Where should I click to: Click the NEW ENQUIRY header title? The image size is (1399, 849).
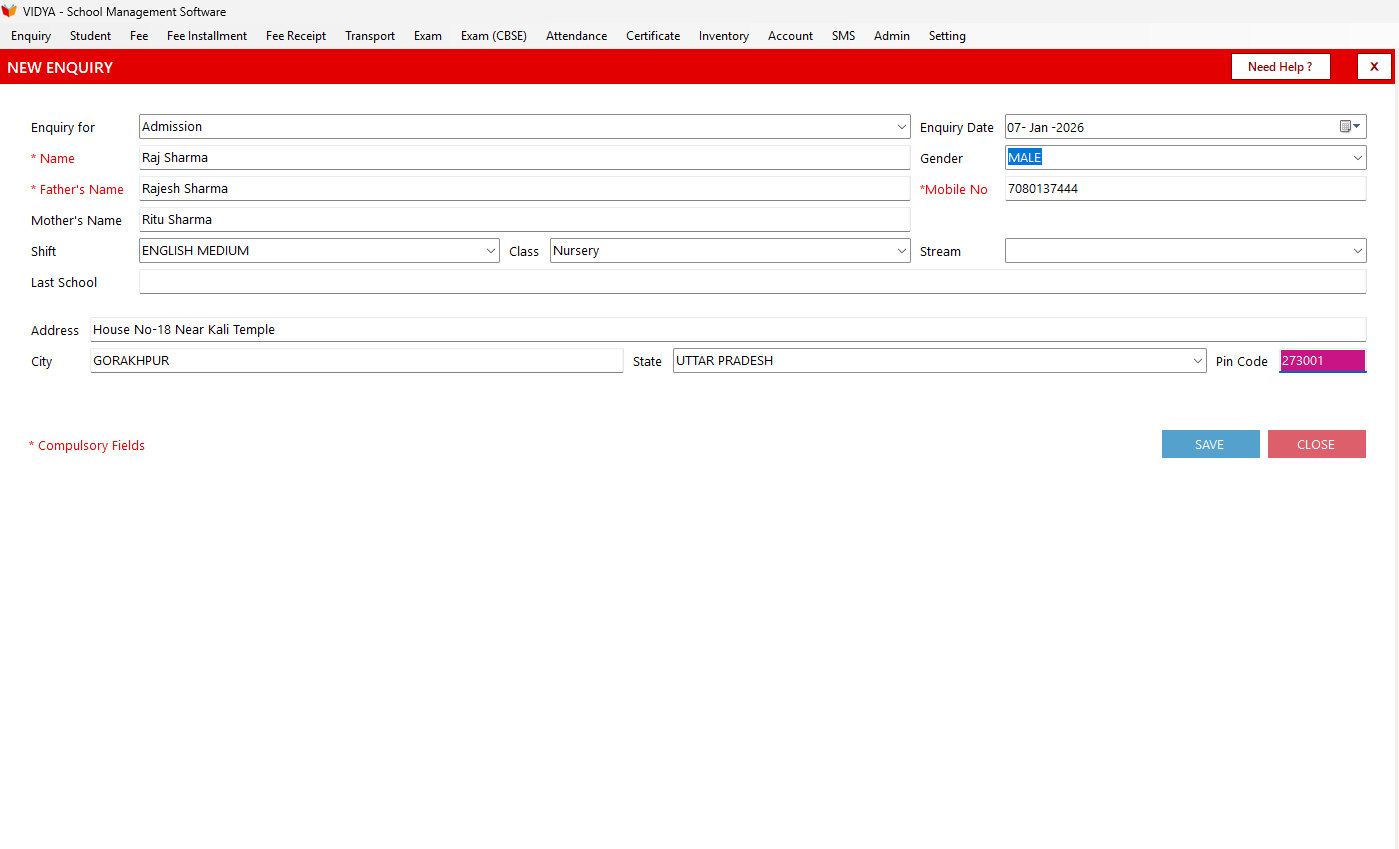pos(60,68)
